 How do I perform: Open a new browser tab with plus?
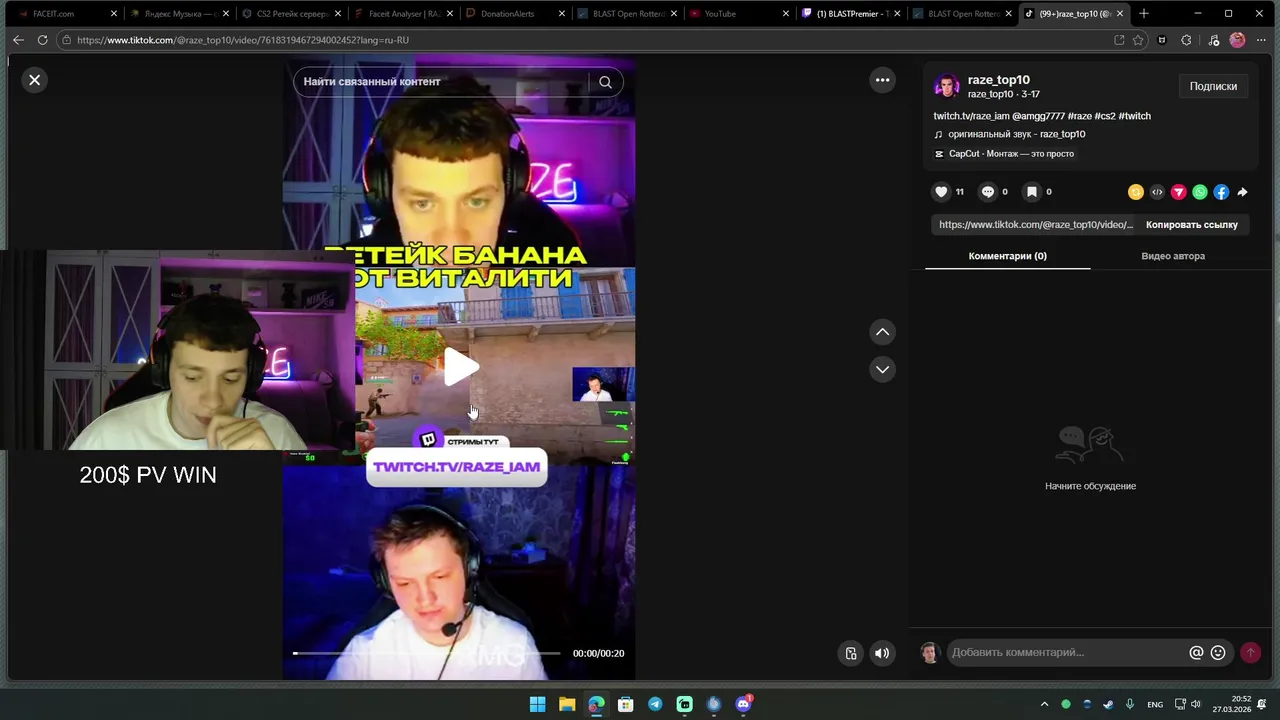(1144, 14)
